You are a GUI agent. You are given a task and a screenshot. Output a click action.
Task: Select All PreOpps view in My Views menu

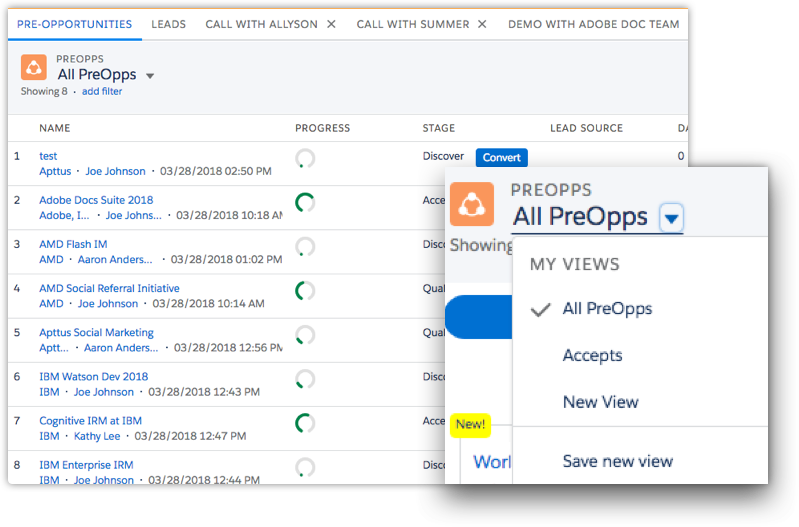[607, 309]
